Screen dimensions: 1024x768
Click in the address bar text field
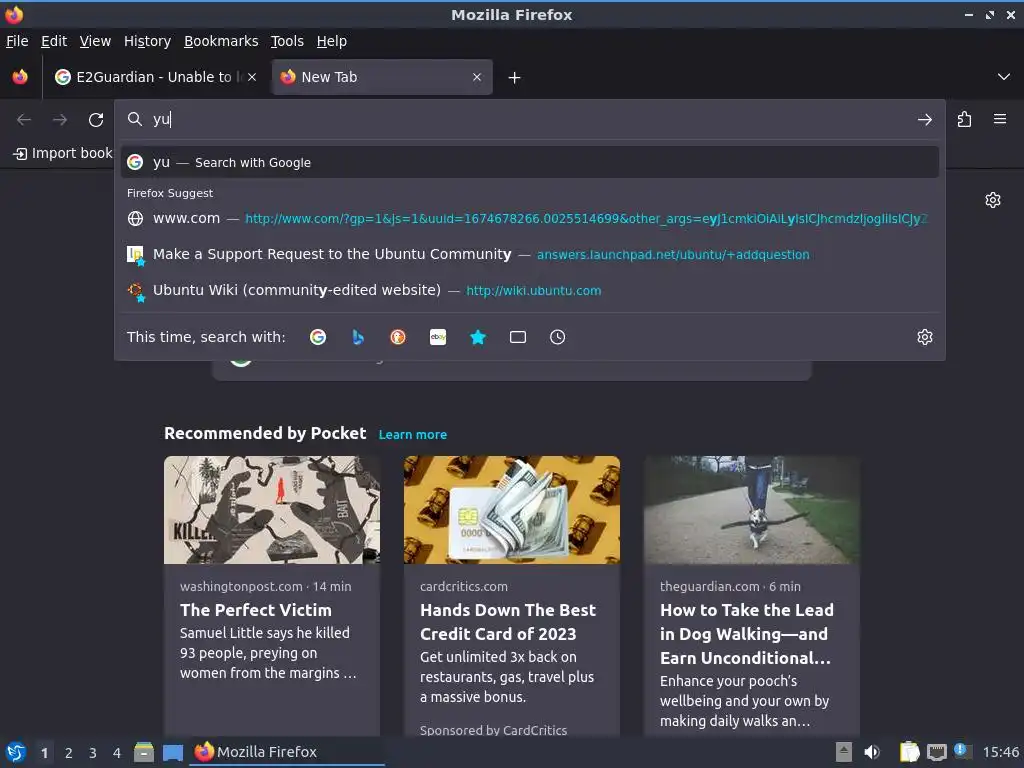[529, 120]
